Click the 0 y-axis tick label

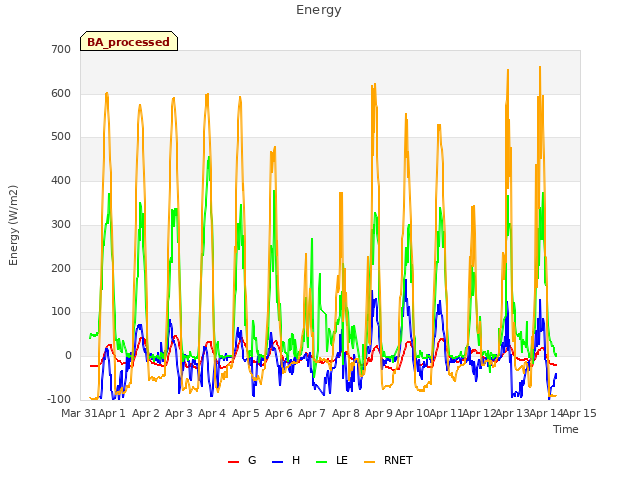[68, 356]
